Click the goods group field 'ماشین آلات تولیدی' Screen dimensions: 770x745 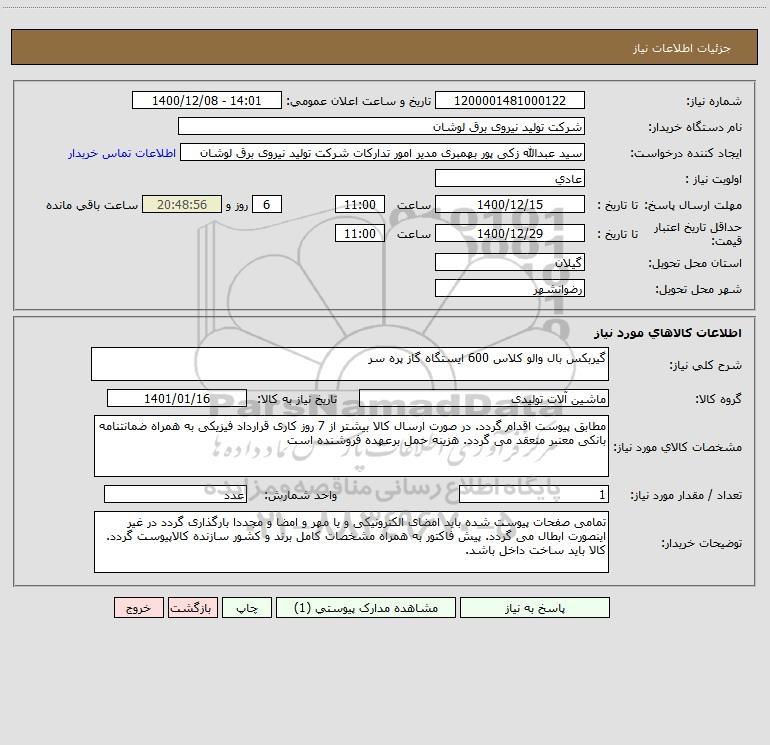(484, 398)
